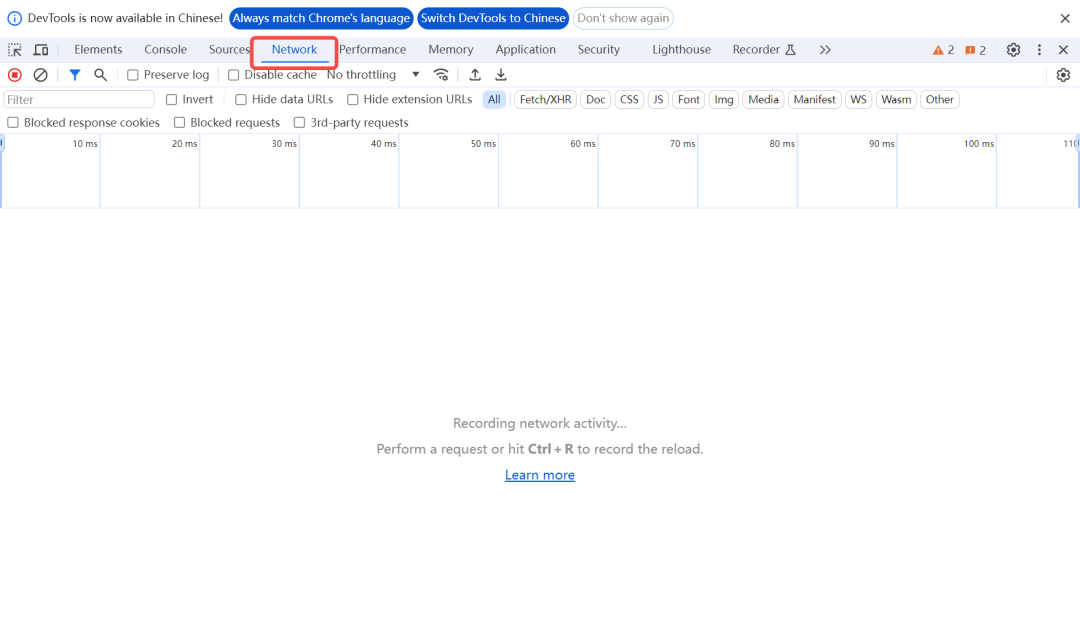This screenshot has height=643, width=1080.
Task: Import HAR file upload icon
Action: [475, 75]
